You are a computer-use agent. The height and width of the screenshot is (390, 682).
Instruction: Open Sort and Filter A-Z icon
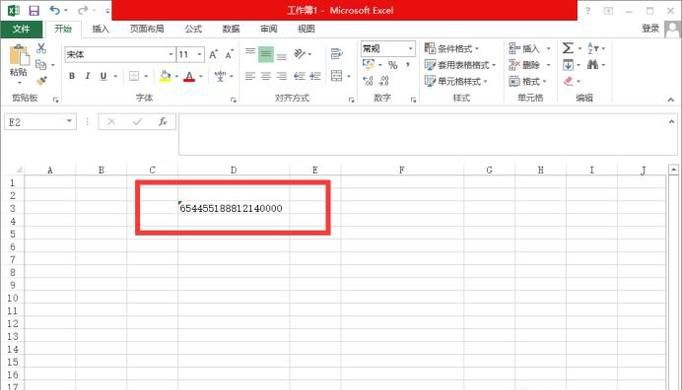tap(593, 48)
